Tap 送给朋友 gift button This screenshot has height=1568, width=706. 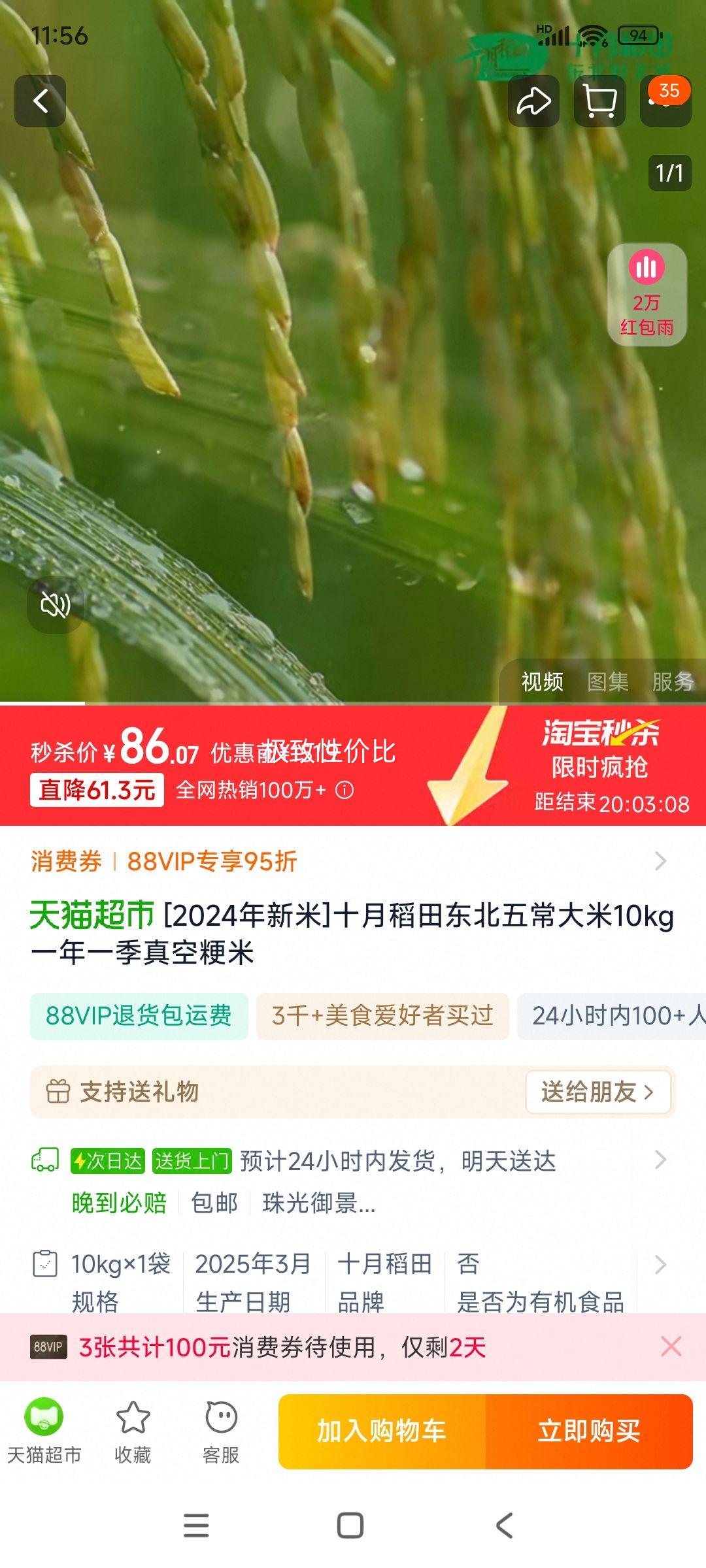[x=598, y=1092]
